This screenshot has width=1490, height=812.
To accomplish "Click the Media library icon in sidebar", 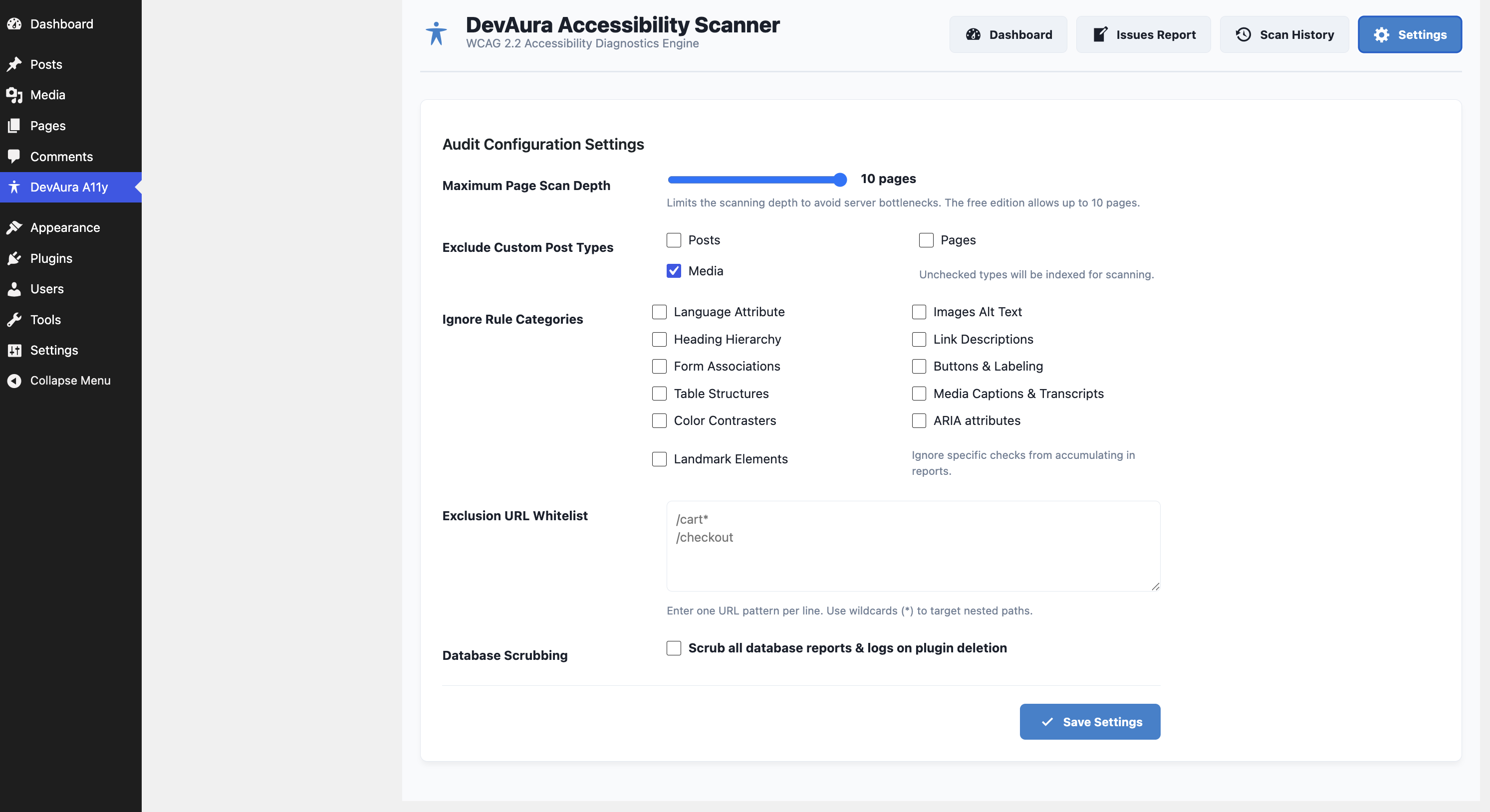I will click(x=14, y=95).
